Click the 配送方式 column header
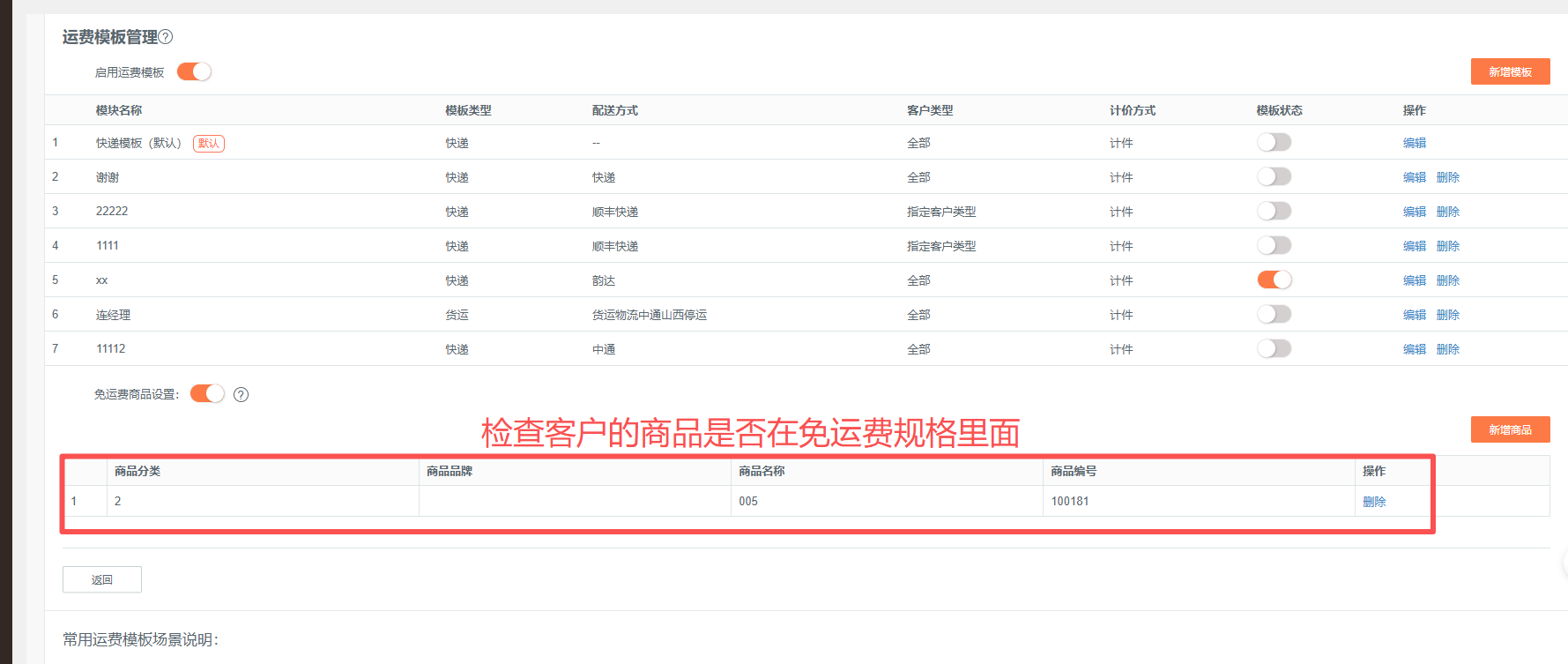The image size is (1568, 664). click(x=615, y=110)
